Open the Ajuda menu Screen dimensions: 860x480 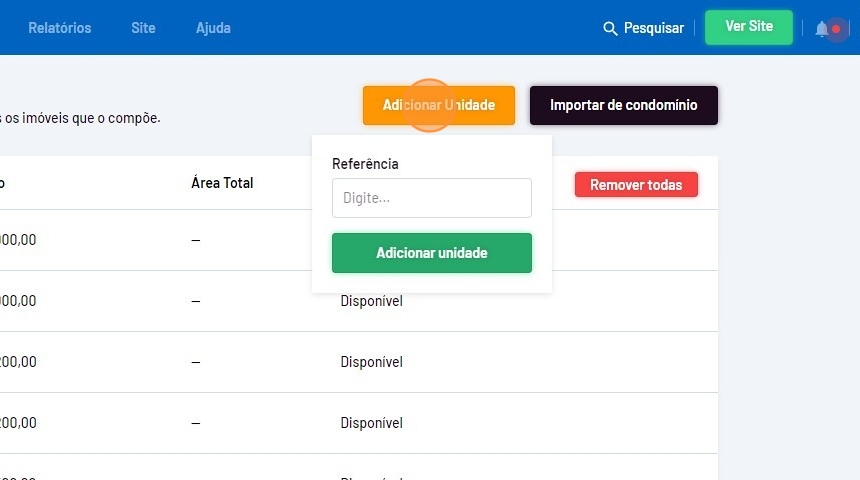pos(213,28)
